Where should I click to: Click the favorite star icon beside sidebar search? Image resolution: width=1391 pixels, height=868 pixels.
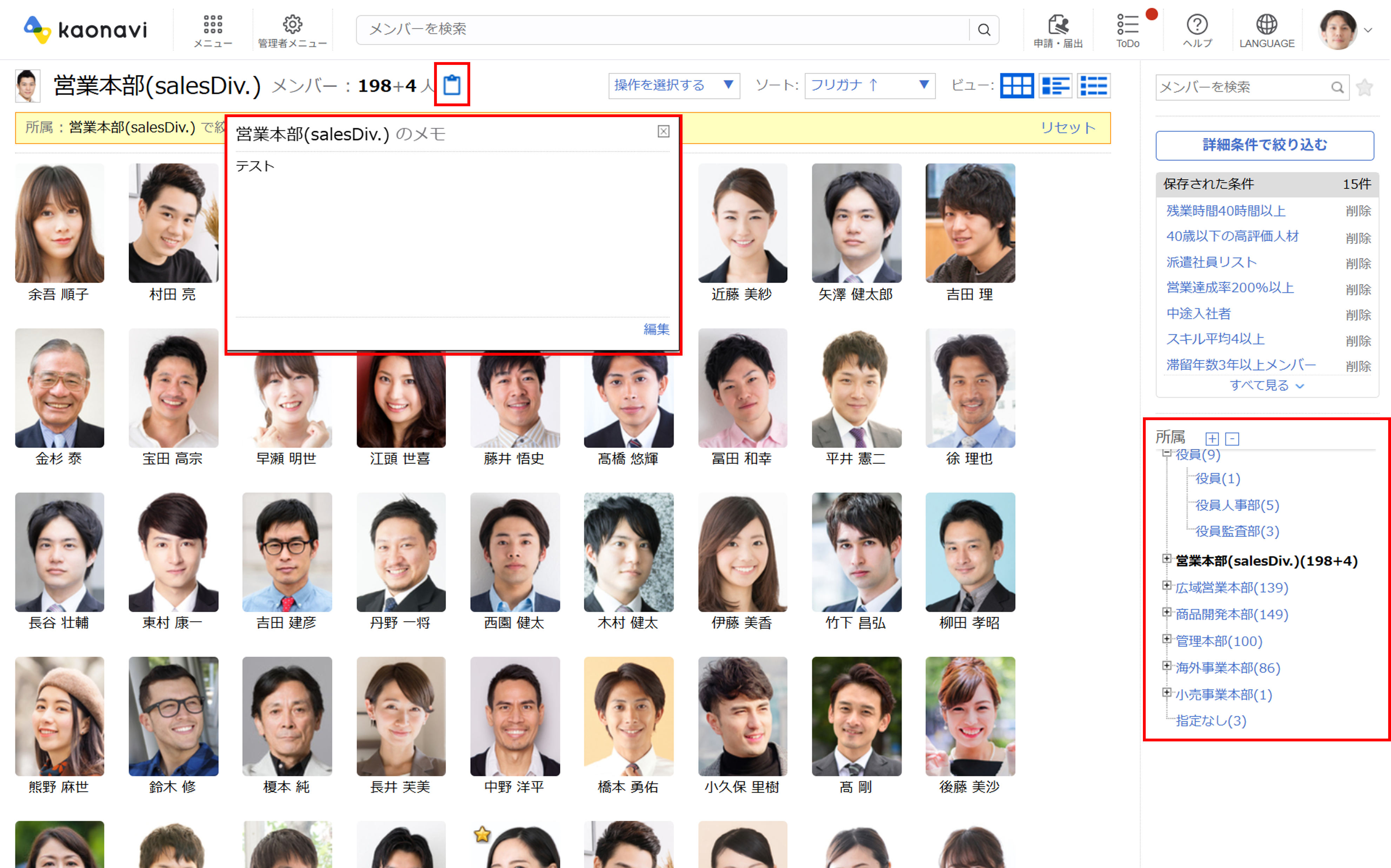pos(1365,87)
